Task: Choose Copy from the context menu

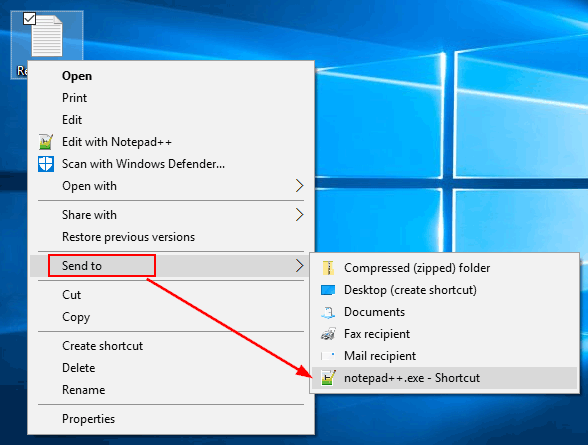Action: (x=171, y=317)
